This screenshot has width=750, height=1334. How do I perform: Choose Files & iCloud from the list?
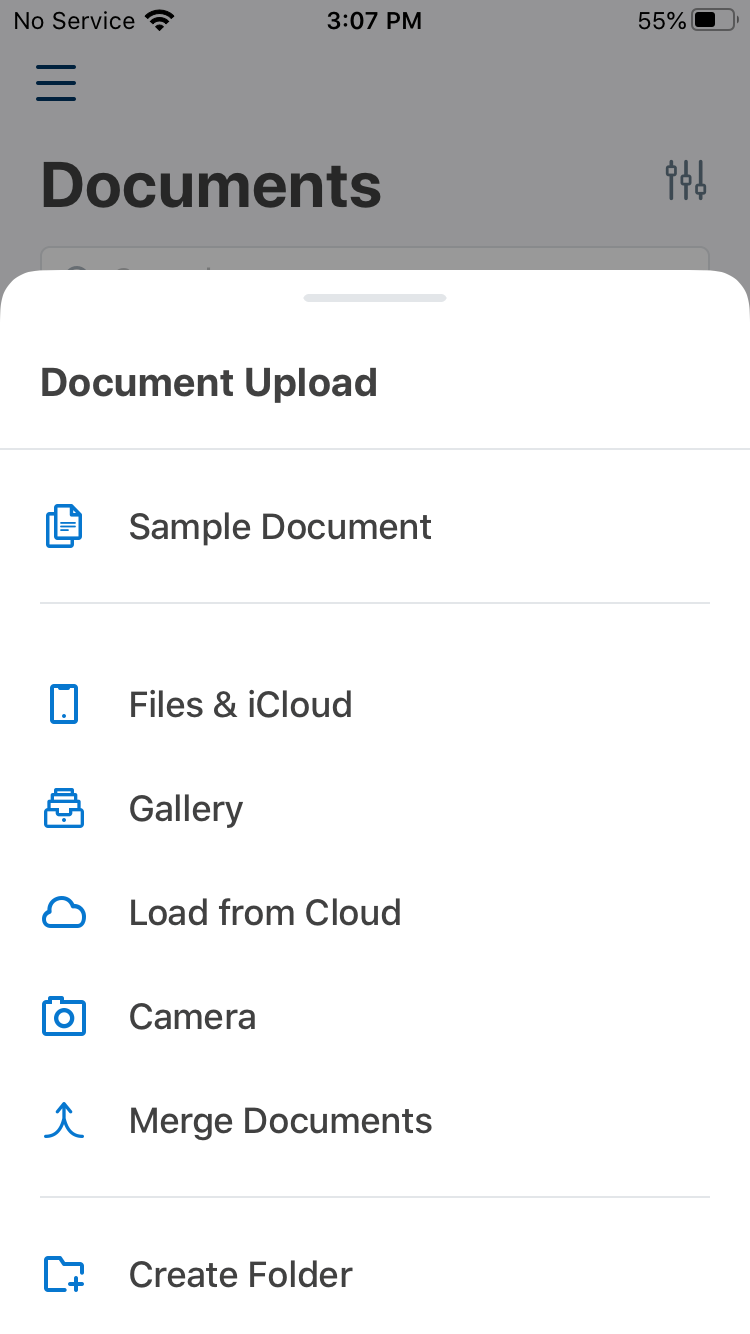click(x=240, y=705)
